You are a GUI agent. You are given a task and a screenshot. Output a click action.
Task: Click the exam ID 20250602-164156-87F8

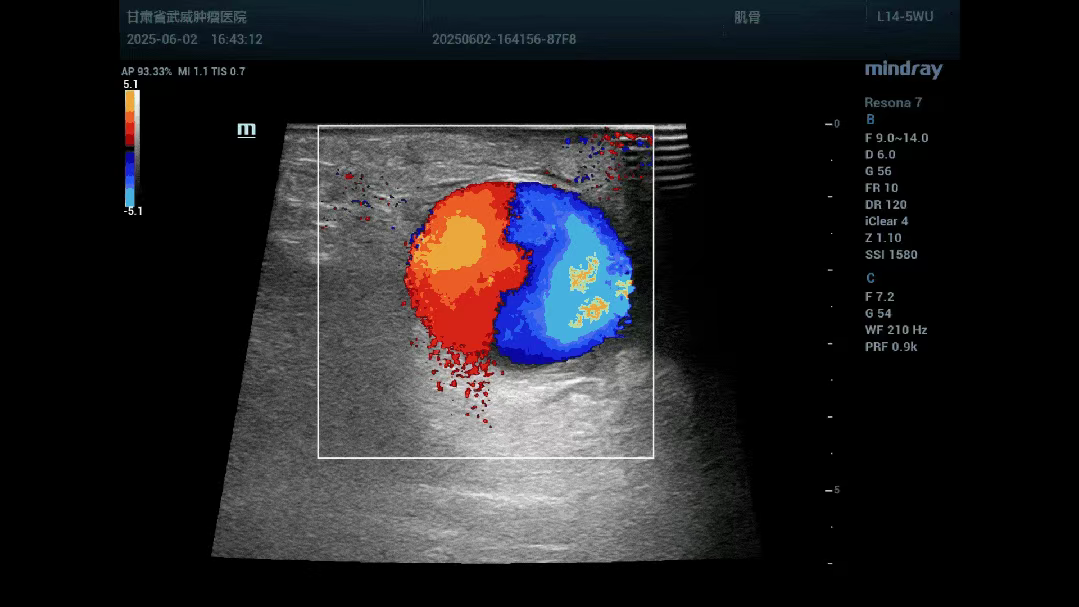[504, 40]
